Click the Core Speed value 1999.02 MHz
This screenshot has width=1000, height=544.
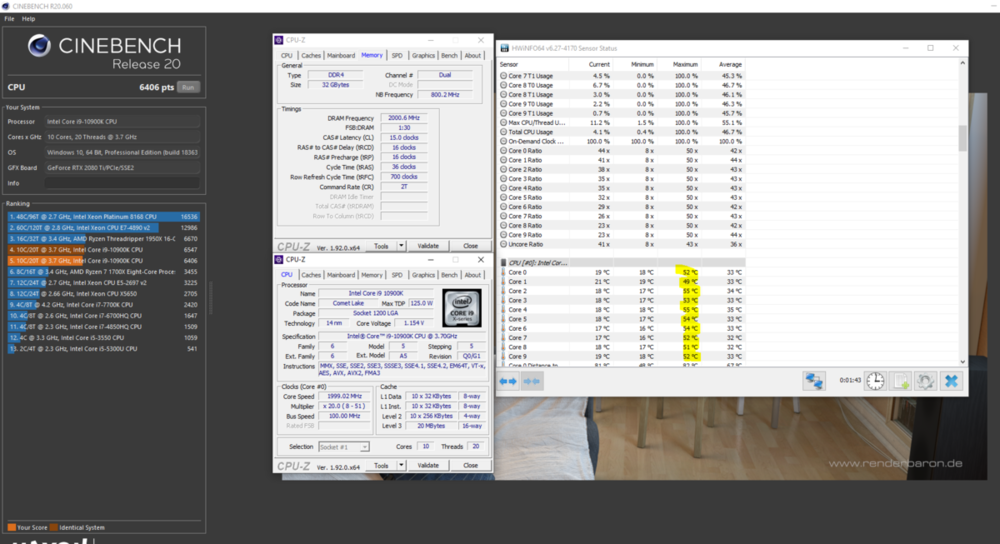(x=344, y=396)
